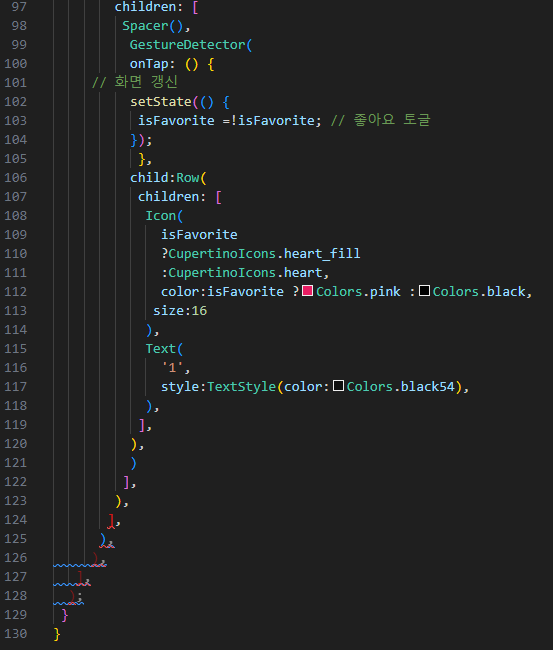The image size is (553, 650).
Task: Click the onTap: property on line 100
Action: pyautogui.click(x=152, y=64)
